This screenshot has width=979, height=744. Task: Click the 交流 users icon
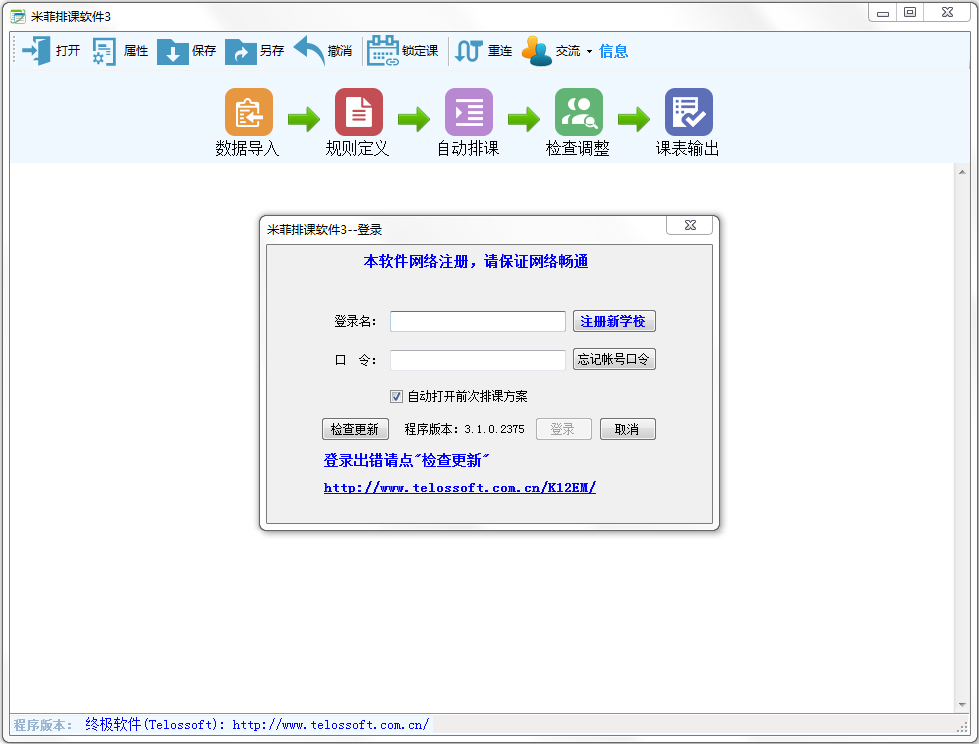pyautogui.click(x=536, y=51)
